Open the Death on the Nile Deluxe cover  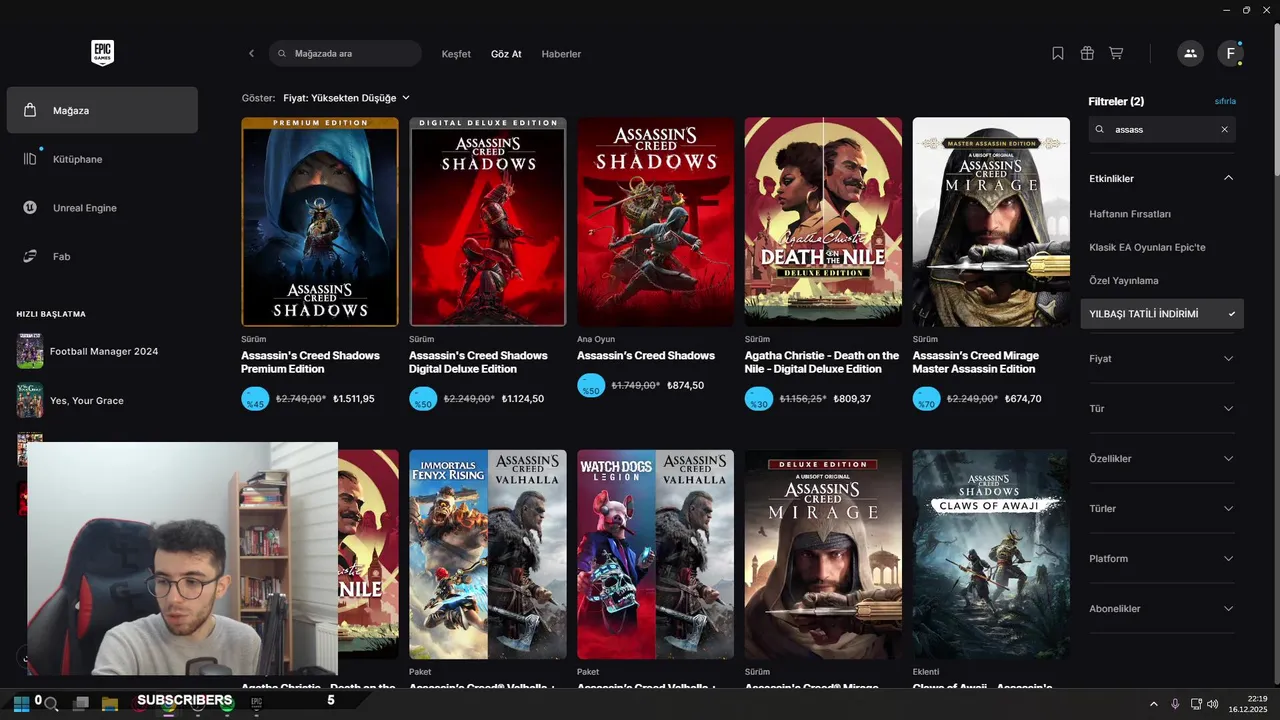point(823,222)
